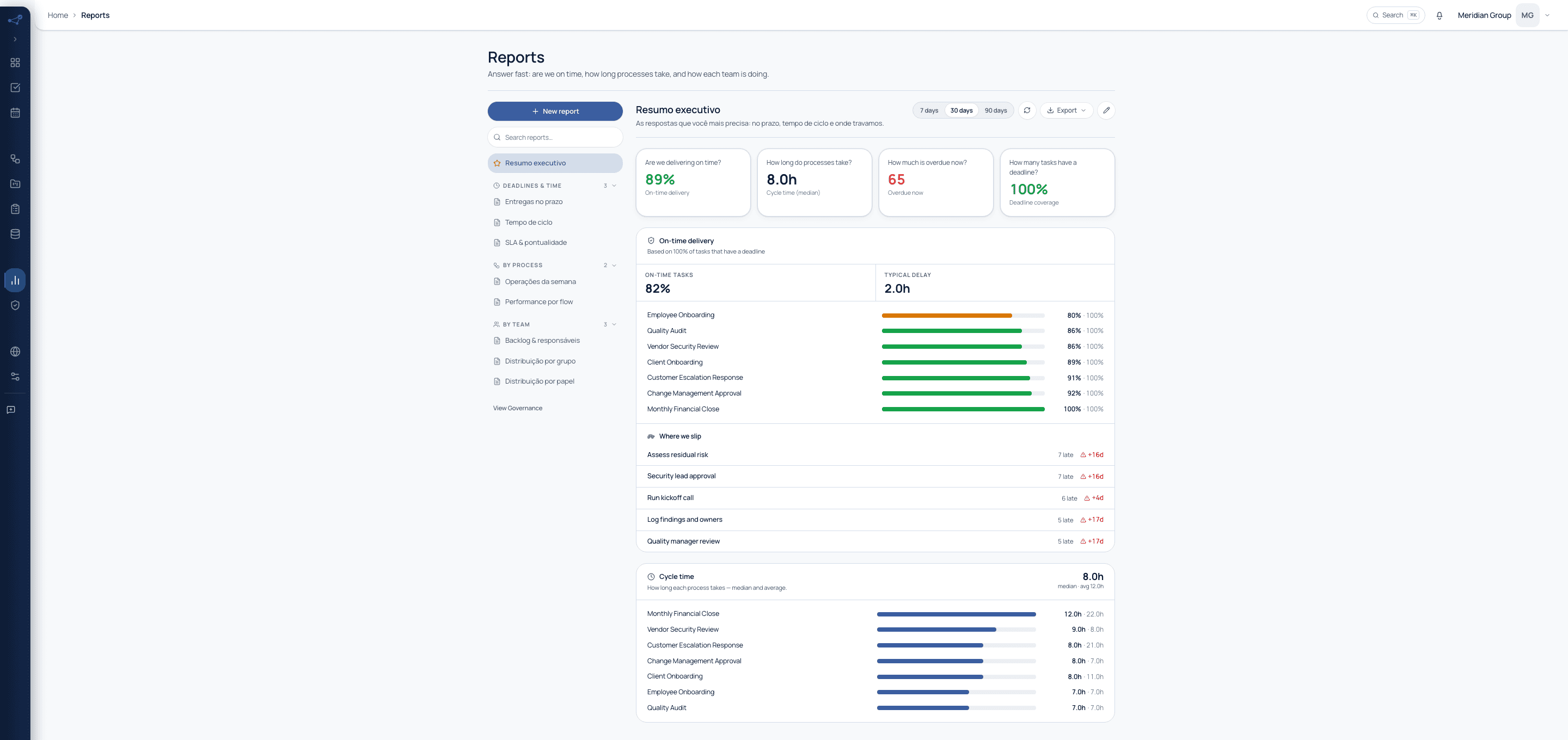The height and width of the screenshot is (740, 1568).
Task: Click the Run kickoff call row
Action: 875,498
